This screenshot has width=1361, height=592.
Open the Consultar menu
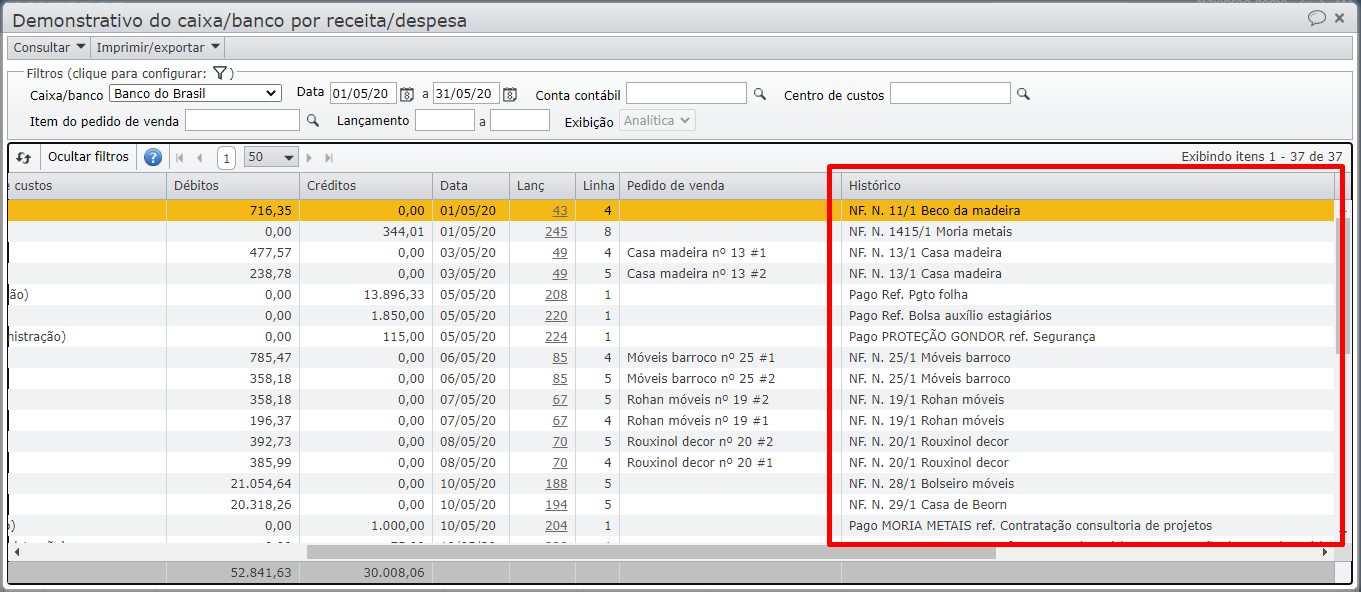pyautogui.click(x=49, y=47)
